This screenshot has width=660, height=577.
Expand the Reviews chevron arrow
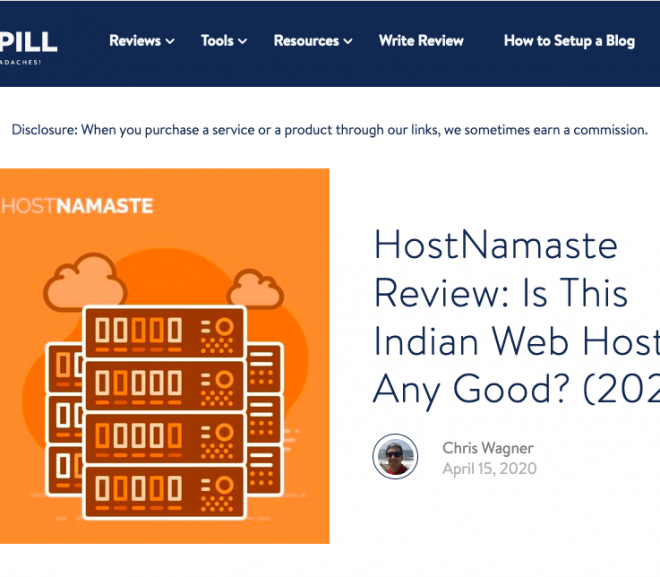click(x=170, y=42)
